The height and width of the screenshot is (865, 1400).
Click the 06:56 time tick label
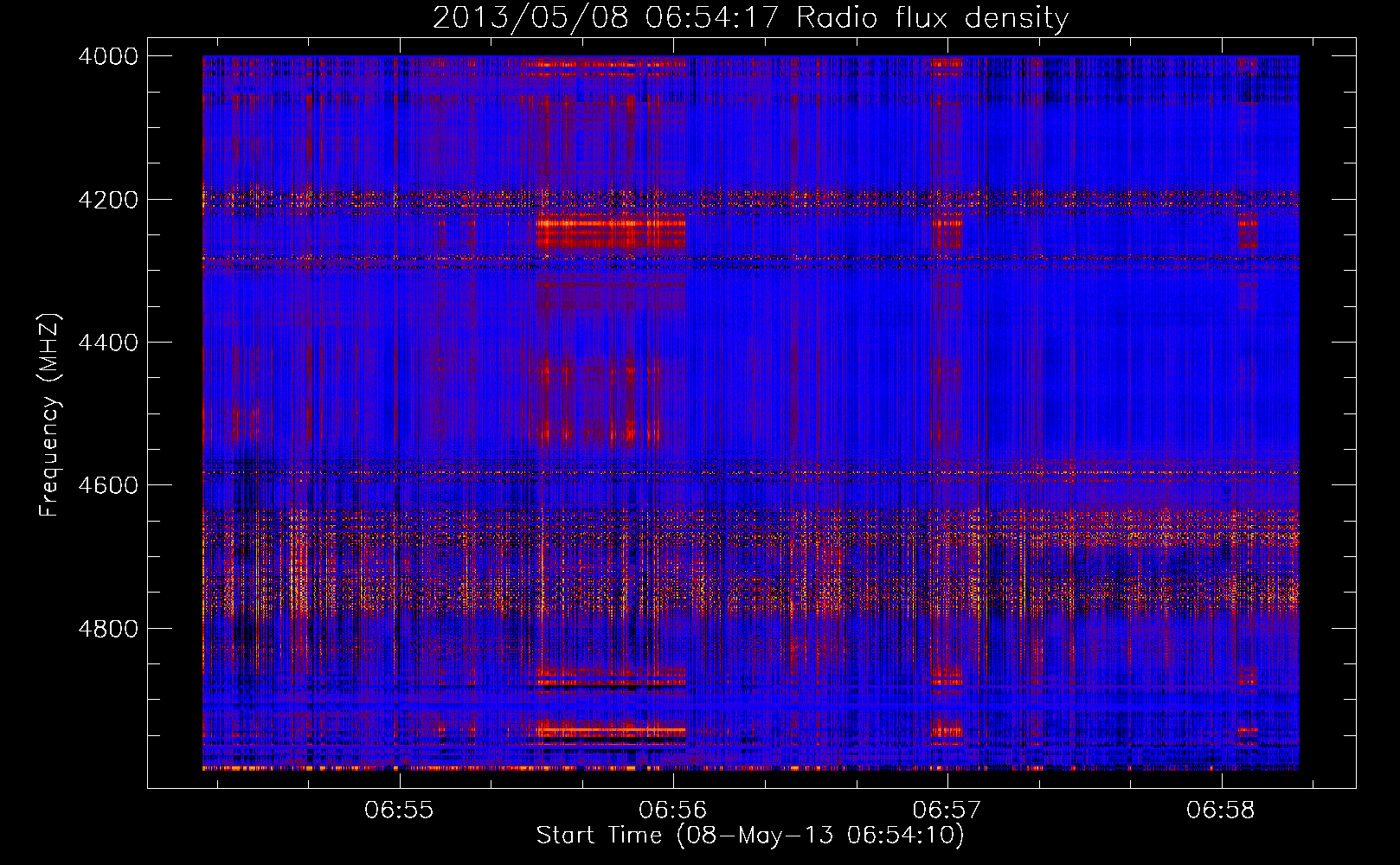point(673,811)
